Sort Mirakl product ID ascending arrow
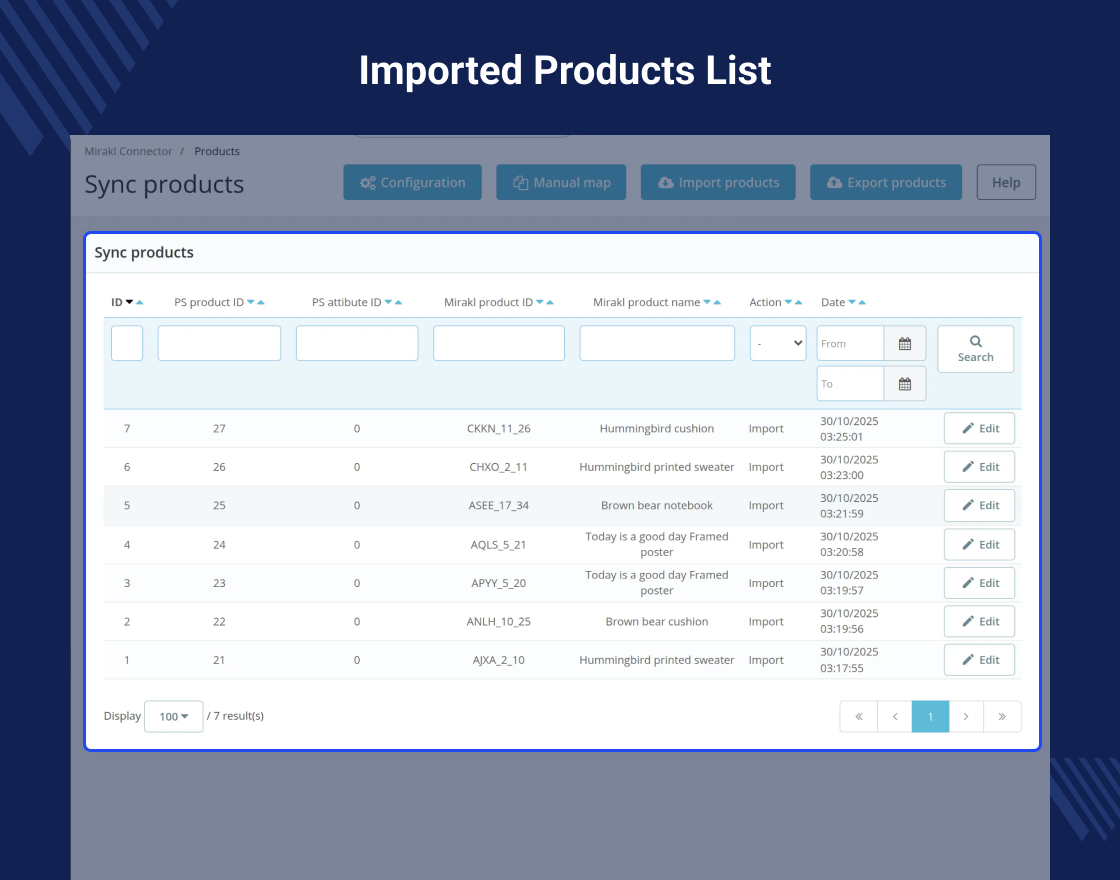 point(550,302)
